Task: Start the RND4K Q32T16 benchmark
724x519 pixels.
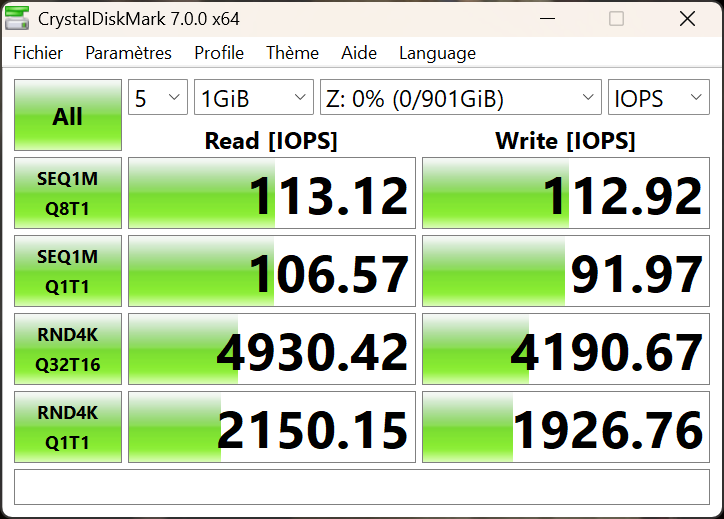Action: (x=68, y=349)
